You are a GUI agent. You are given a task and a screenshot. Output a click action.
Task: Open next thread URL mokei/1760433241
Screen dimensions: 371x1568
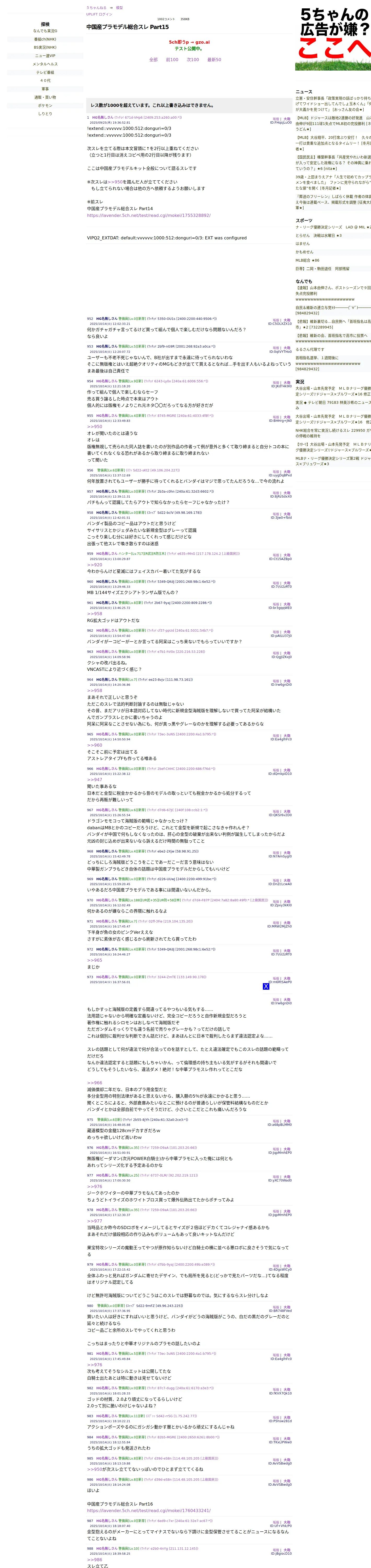coord(148,1510)
